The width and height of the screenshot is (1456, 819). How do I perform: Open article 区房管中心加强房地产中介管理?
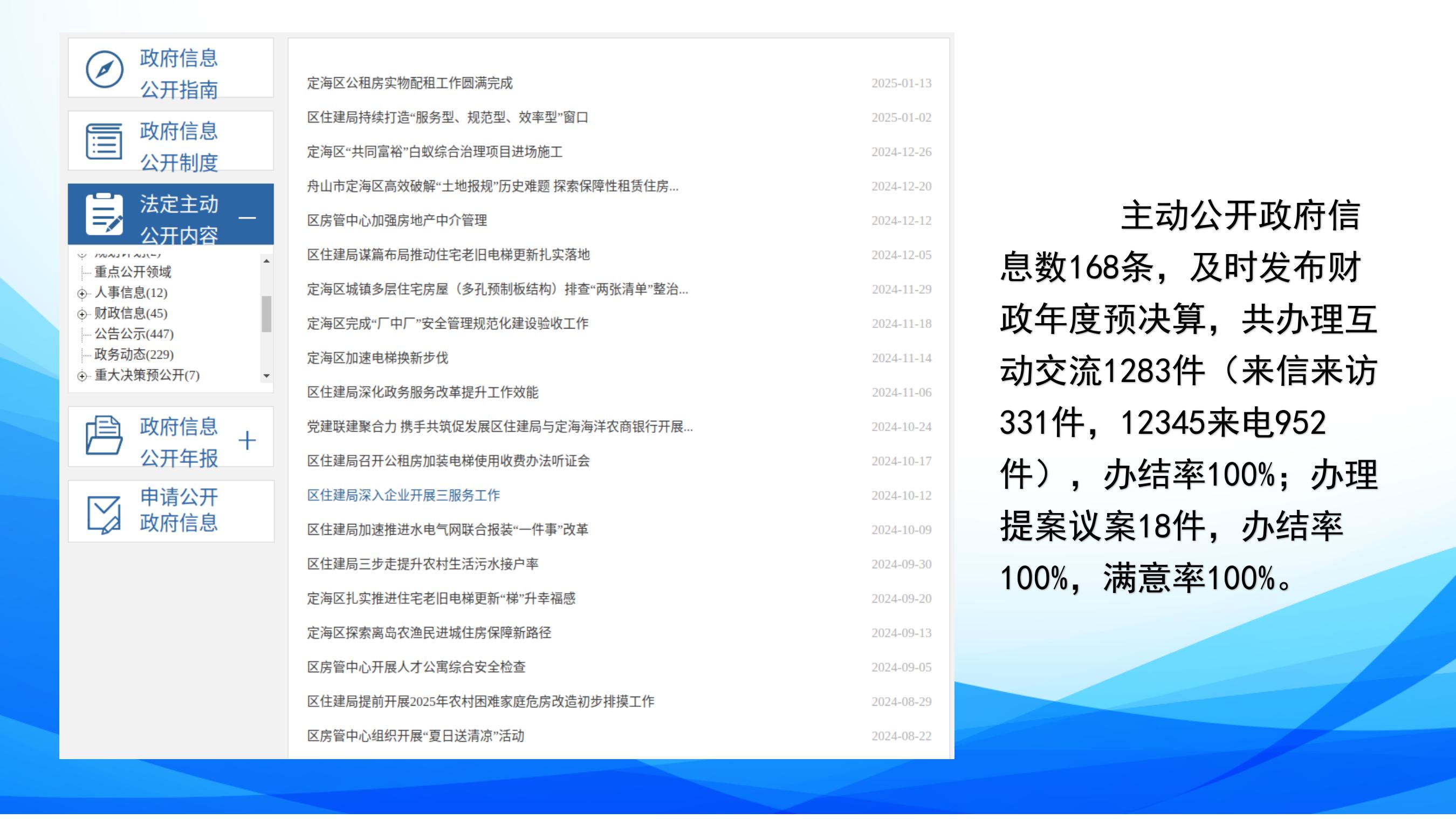tap(397, 221)
